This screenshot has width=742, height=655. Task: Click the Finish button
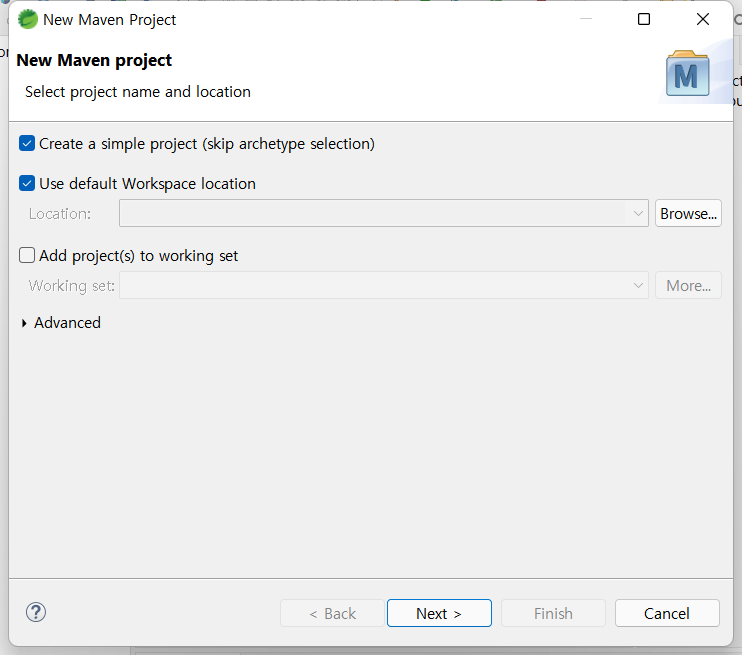pyautogui.click(x=553, y=613)
